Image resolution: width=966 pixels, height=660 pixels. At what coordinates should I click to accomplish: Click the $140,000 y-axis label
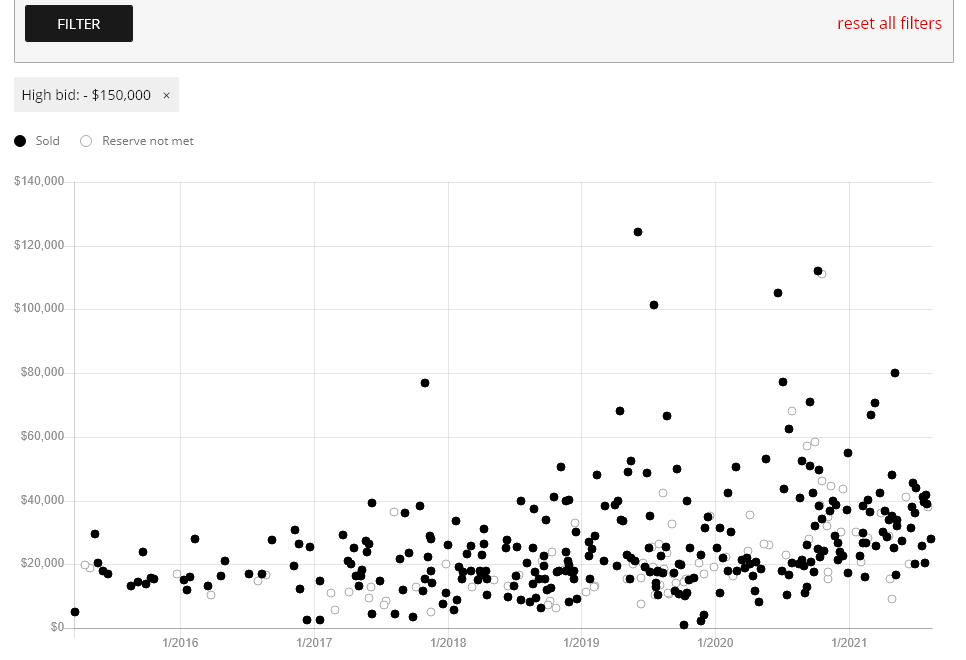click(x=39, y=181)
